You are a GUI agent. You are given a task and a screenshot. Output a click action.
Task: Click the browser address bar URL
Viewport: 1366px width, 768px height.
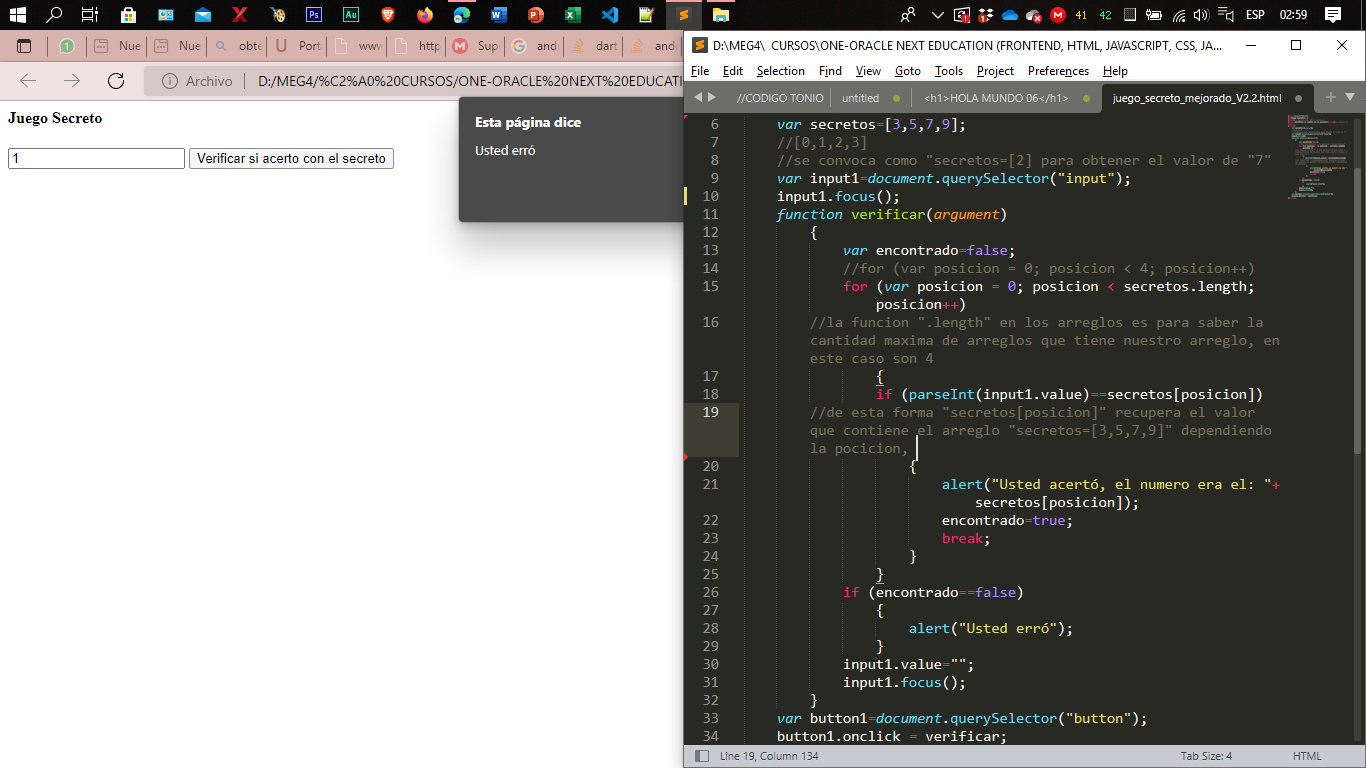coord(469,81)
